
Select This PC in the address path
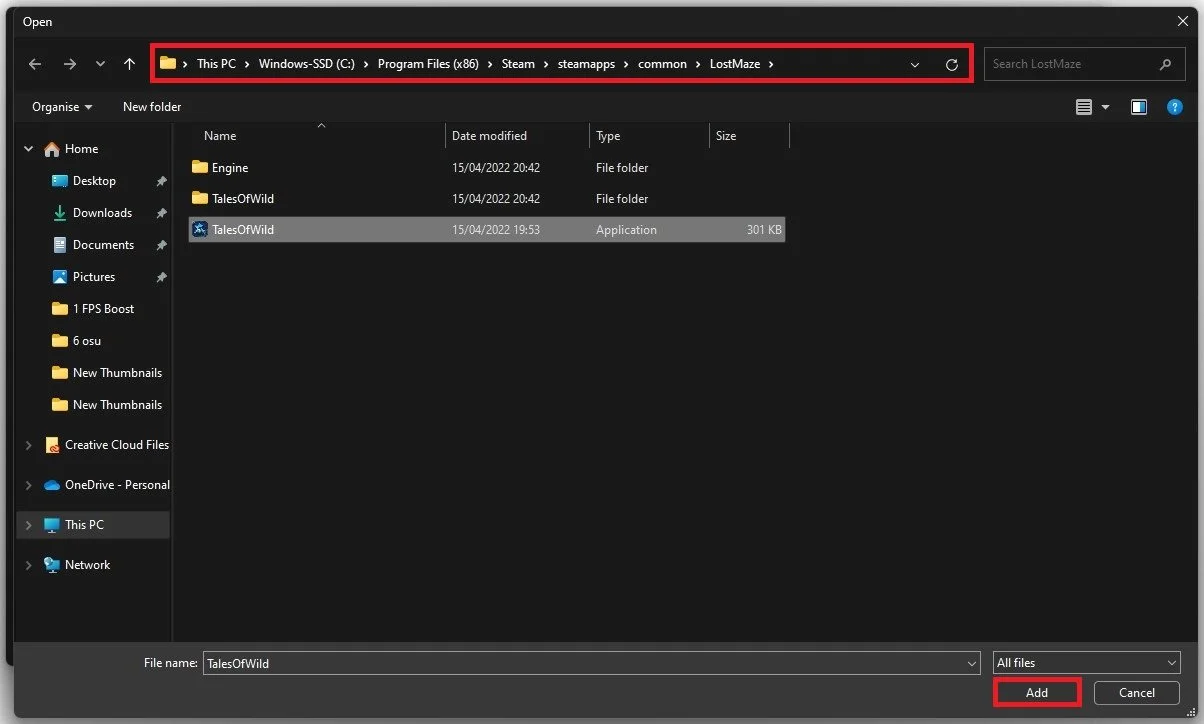(216, 64)
